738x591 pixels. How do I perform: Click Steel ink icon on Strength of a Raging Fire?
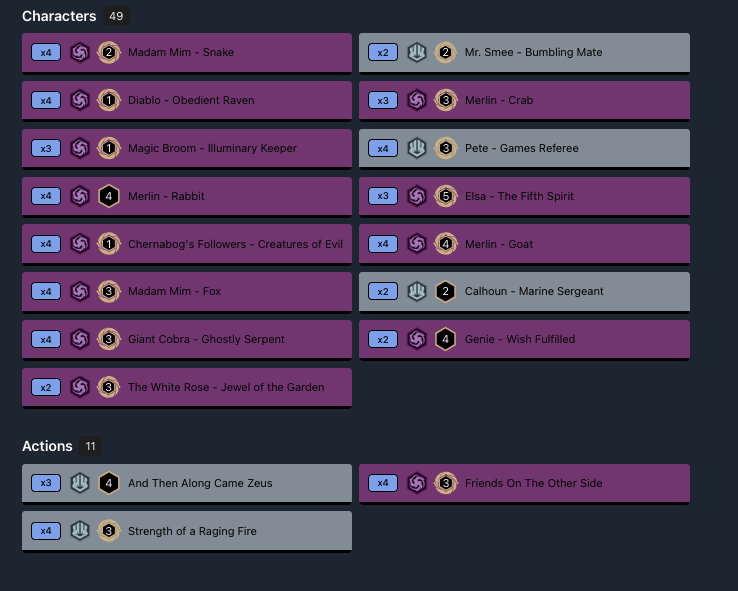(80, 531)
